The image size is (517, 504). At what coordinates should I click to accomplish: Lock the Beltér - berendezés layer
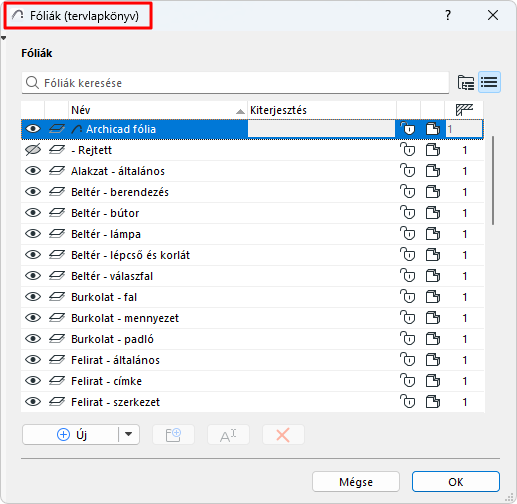click(408, 192)
